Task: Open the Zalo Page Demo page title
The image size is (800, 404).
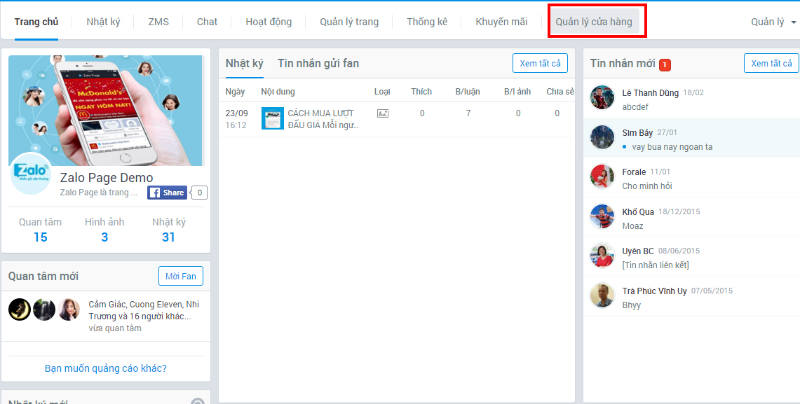Action: pyautogui.click(x=107, y=178)
